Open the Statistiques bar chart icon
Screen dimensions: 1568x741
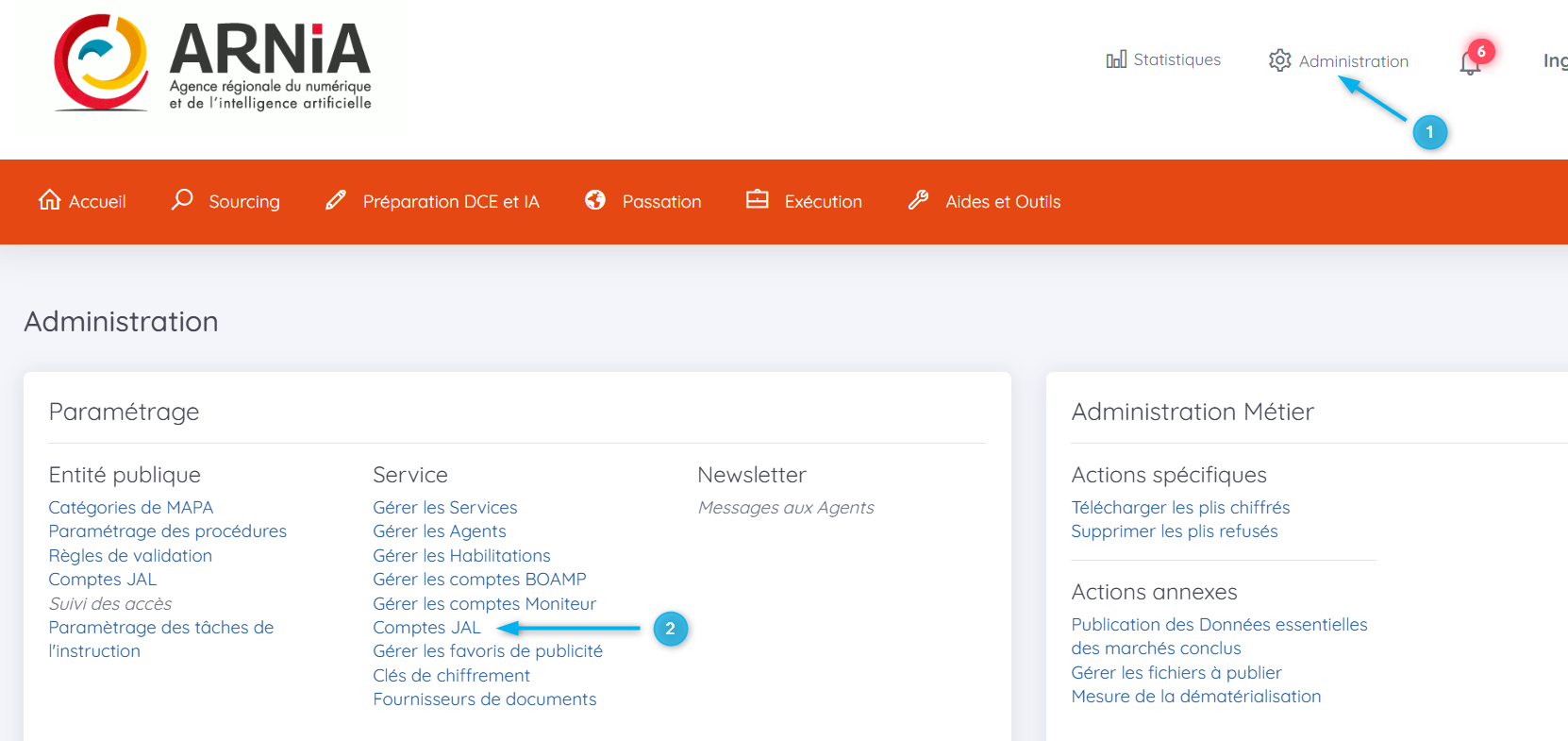click(x=1116, y=59)
